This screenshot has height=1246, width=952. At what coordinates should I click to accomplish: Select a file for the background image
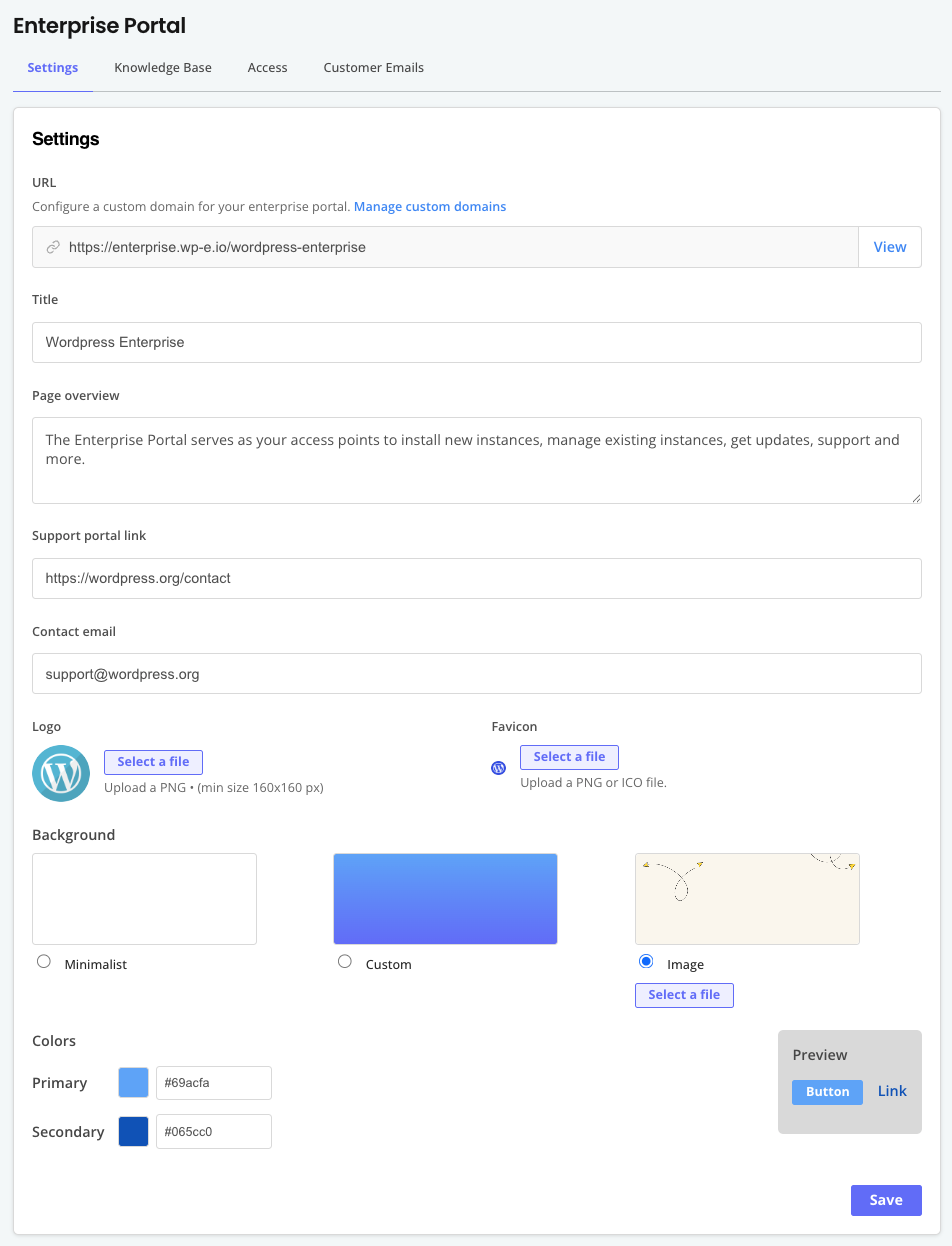tap(684, 995)
